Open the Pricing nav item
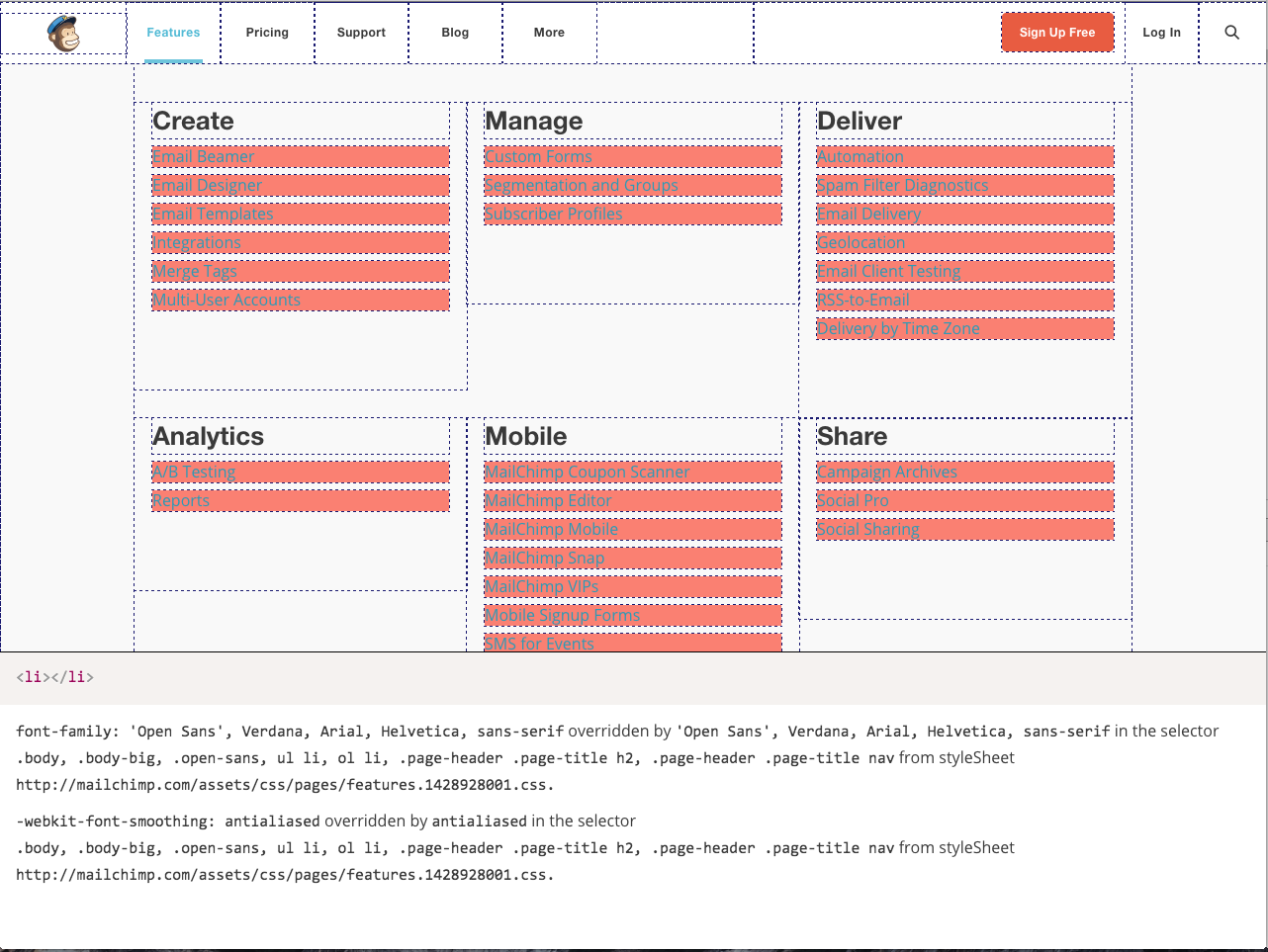The image size is (1268, 952). [x=267, y=33]
